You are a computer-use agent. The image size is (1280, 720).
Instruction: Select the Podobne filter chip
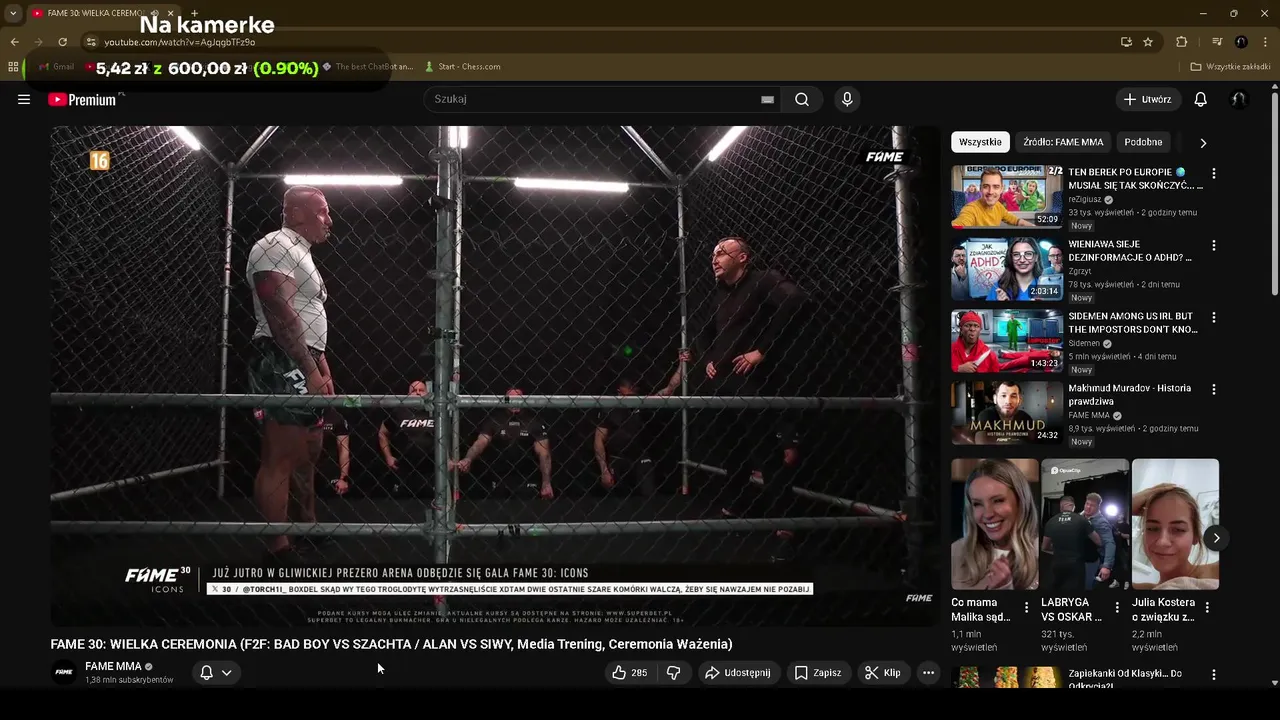coord(1143,142)
